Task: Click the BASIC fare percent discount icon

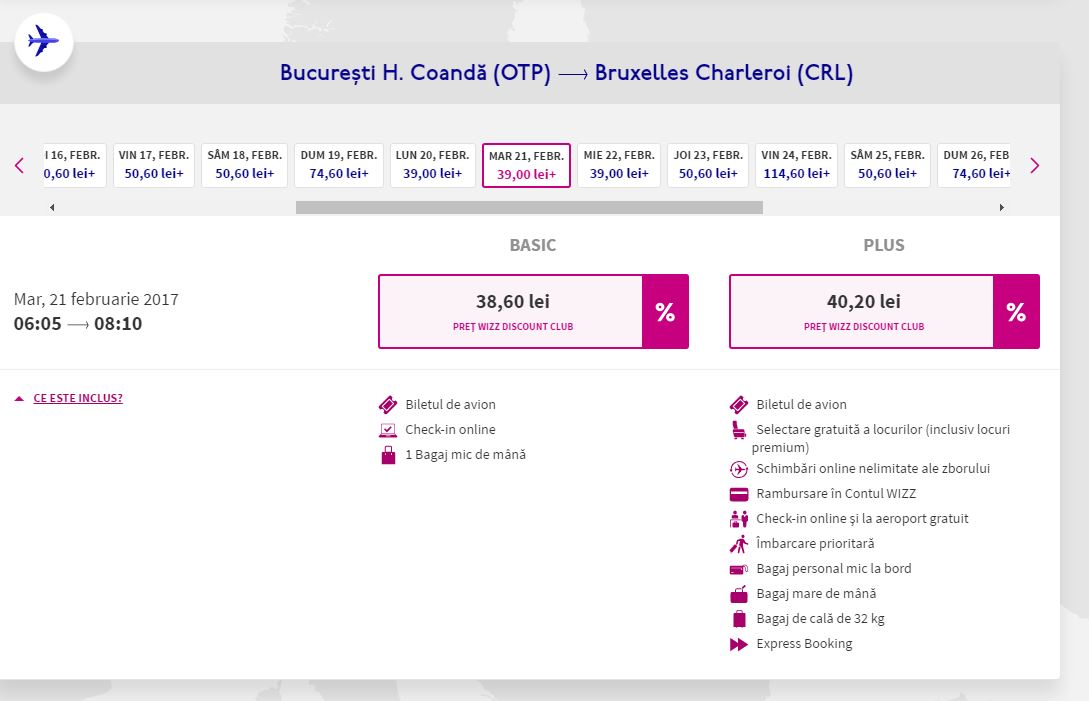Action: click(x=665, y=312)
